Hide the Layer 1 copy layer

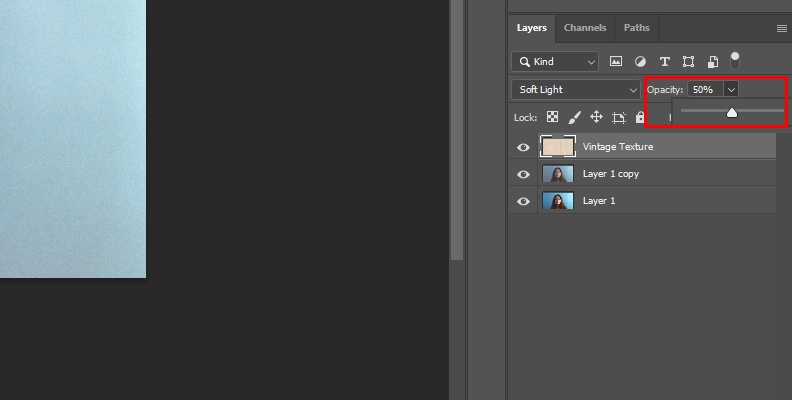523,174
